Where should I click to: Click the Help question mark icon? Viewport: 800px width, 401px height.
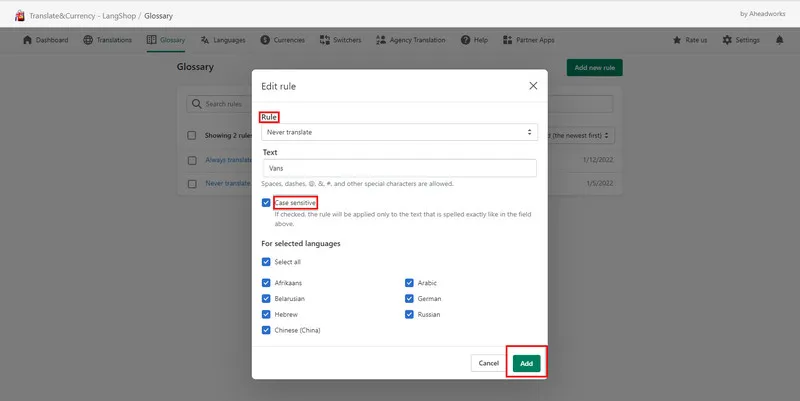[465, 40]
